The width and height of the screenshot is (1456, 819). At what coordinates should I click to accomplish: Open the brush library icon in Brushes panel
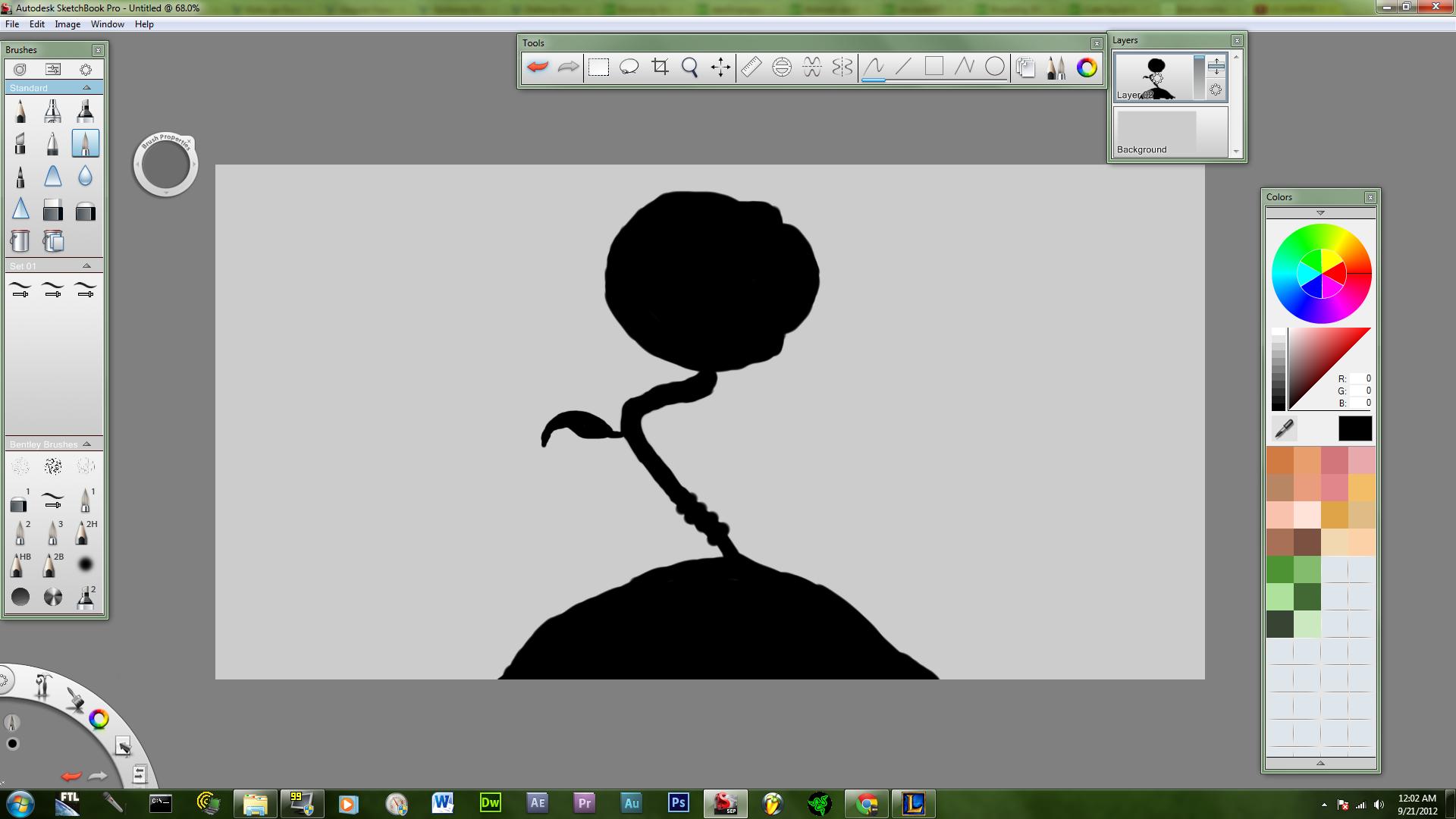(x=20, y=69)
